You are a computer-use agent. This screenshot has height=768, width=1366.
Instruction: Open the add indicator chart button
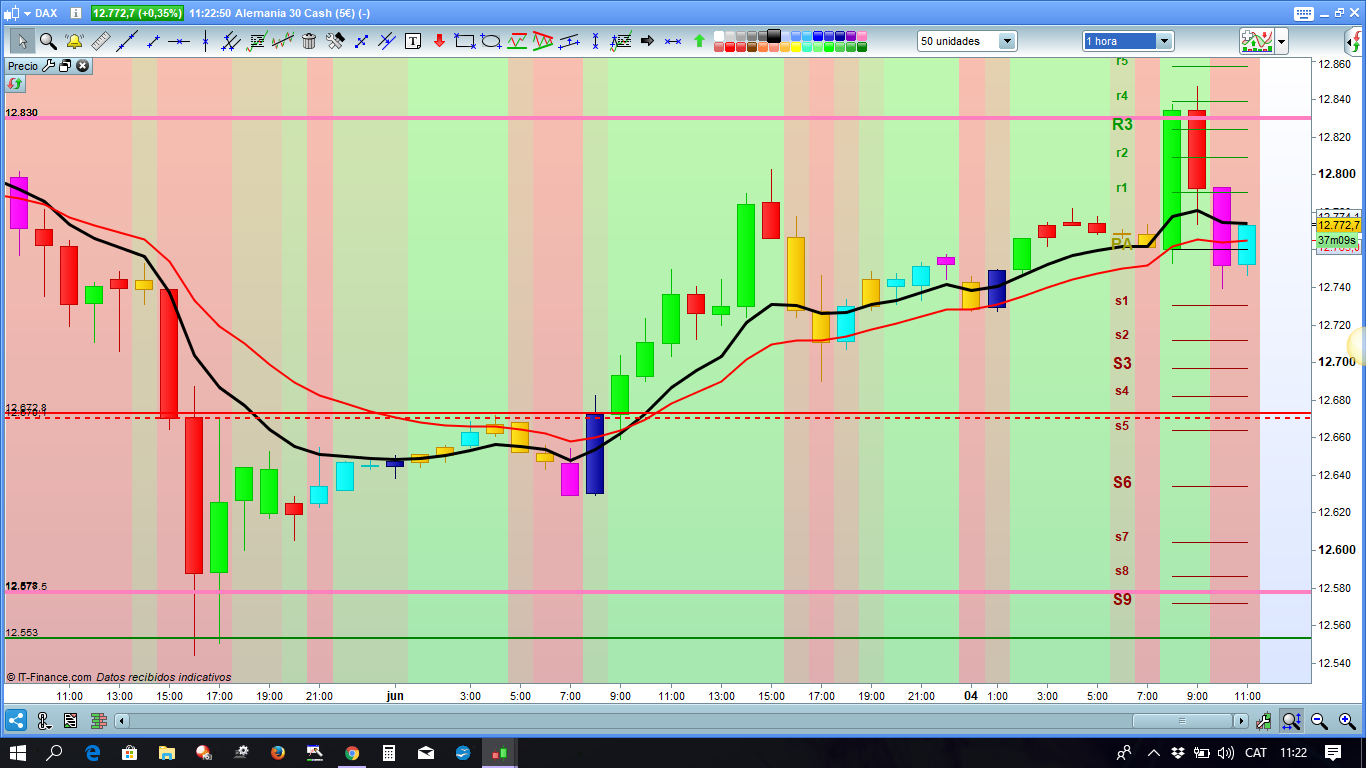(x=1257, y=41)
